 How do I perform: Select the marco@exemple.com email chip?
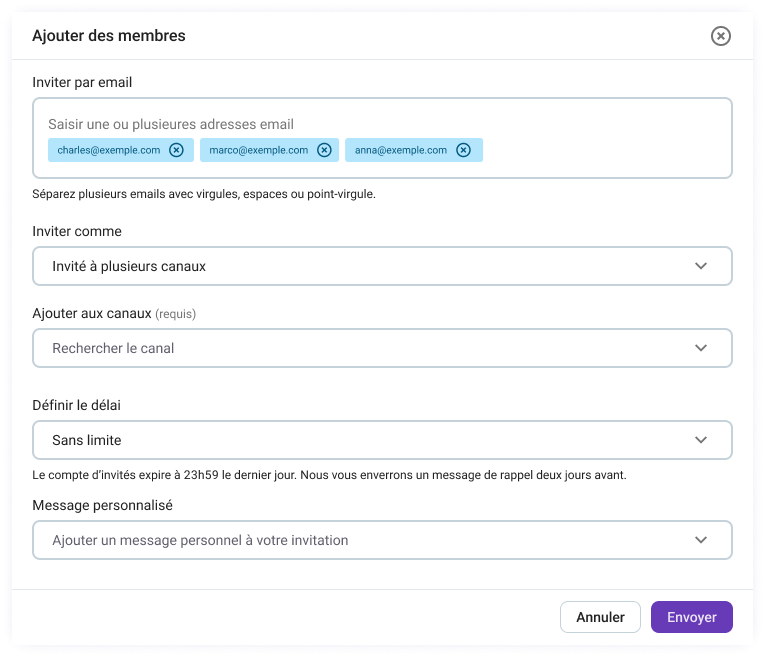[258, 150]
